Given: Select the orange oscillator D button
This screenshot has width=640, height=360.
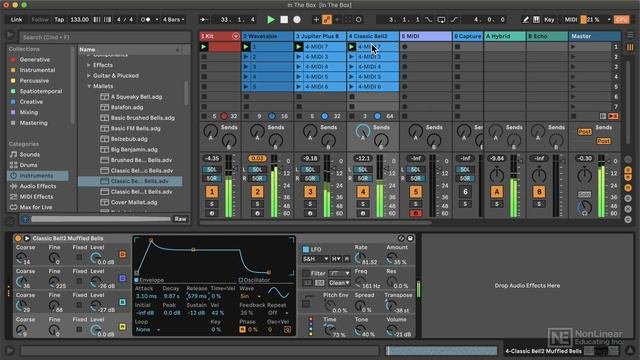Looking at the screenshot, I should (x=122, y=255).
